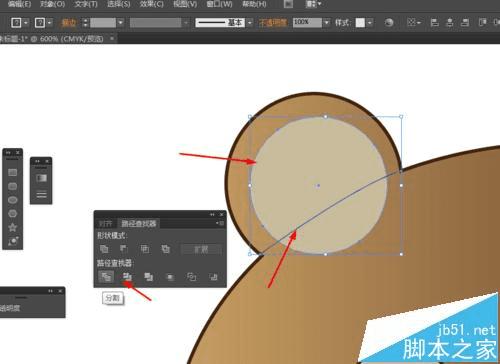Click the 不透明度 link in control bar
This screenshot has width=500, height=364.
[x=273, y=23]
